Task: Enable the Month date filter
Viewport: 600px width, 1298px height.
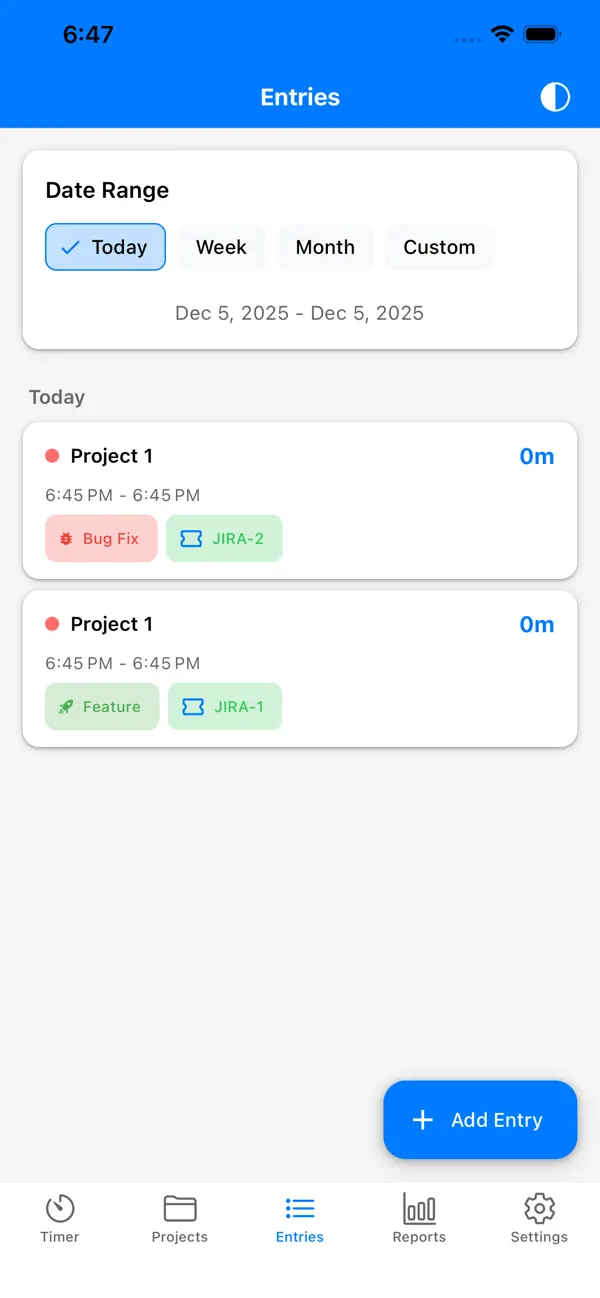Action: click(325, 247)
